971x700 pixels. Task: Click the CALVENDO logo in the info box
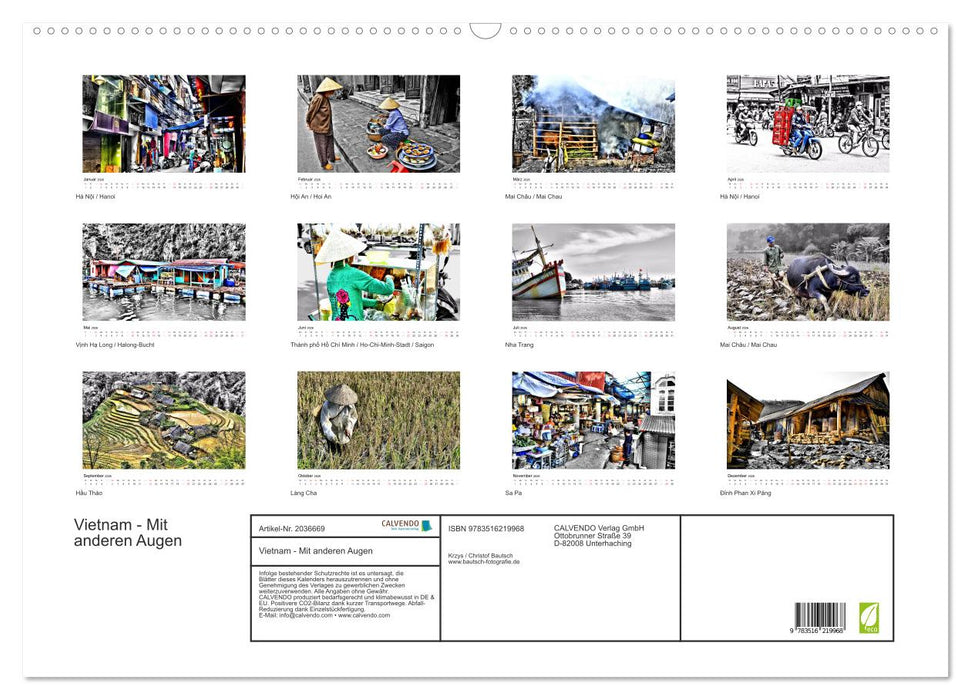[407, 525]
